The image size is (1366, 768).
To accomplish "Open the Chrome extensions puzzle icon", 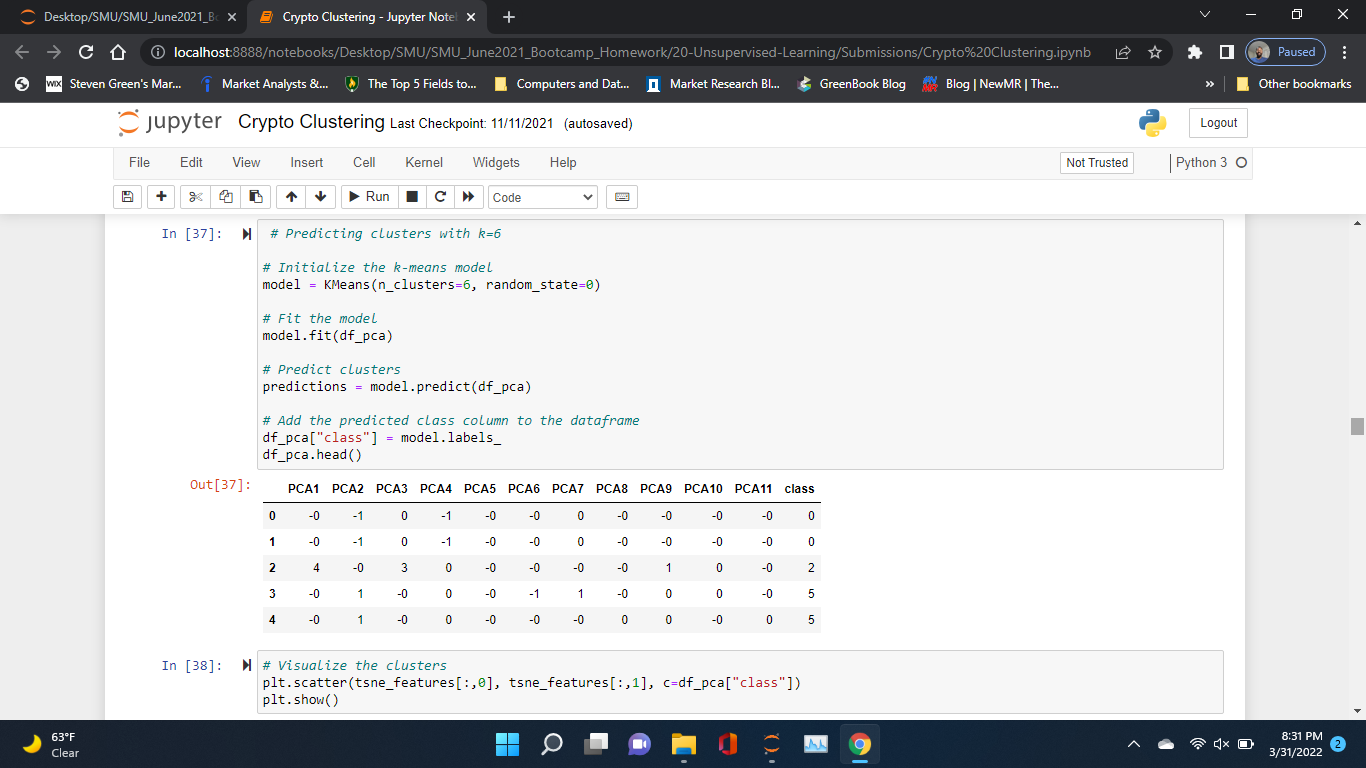I will point(1194,52).
